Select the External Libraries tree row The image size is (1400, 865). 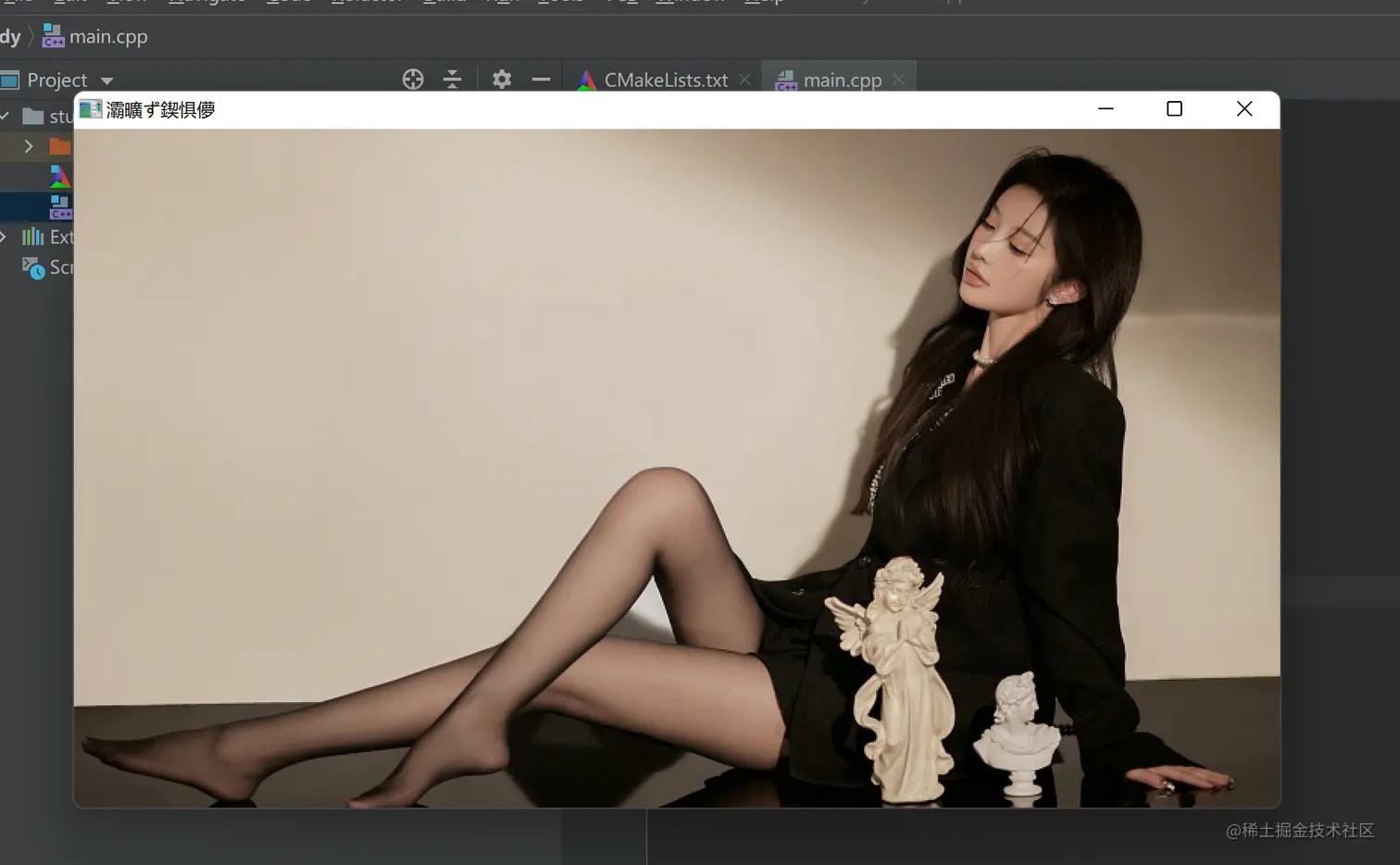(37, 237)
